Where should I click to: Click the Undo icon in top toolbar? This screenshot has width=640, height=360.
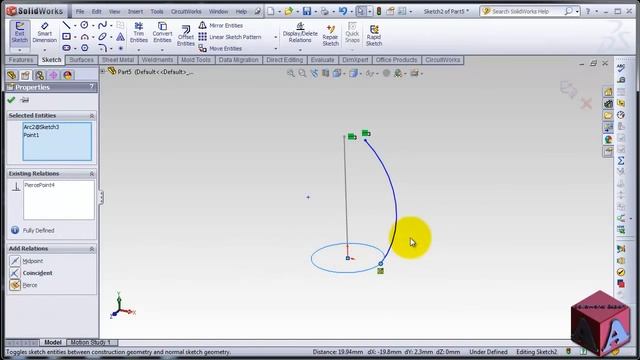[x=343, y=11]
